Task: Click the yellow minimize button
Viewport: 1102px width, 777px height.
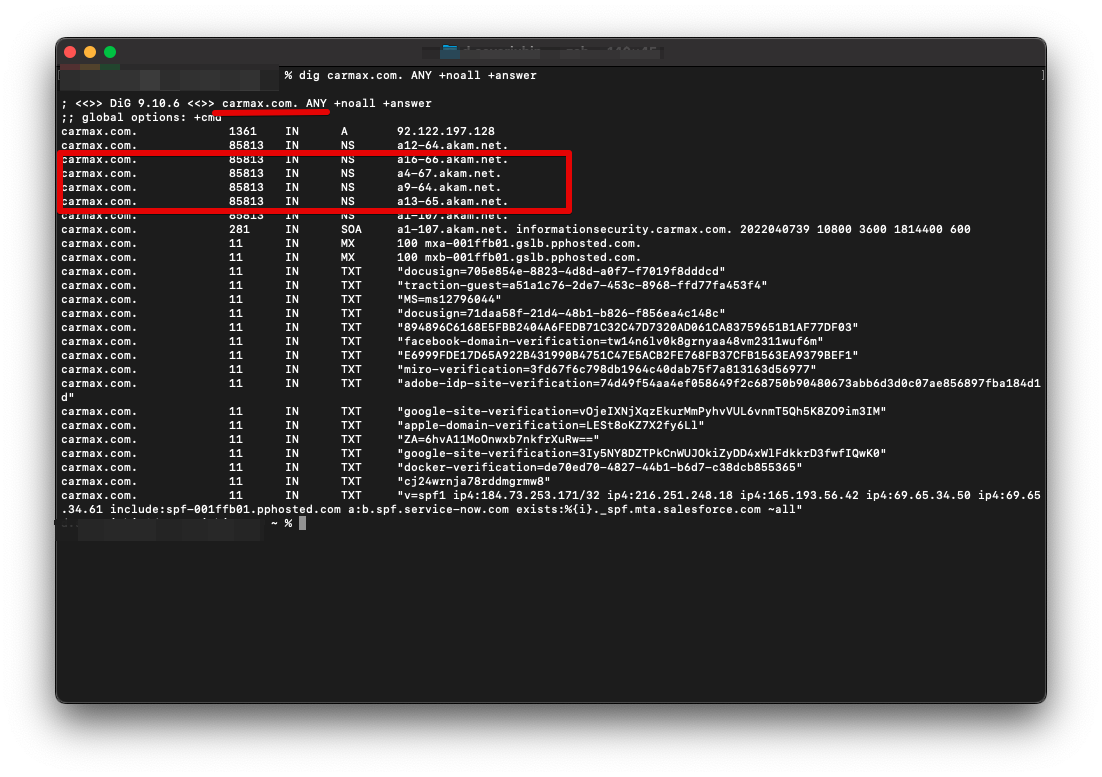Action: (x=91, y=50)
